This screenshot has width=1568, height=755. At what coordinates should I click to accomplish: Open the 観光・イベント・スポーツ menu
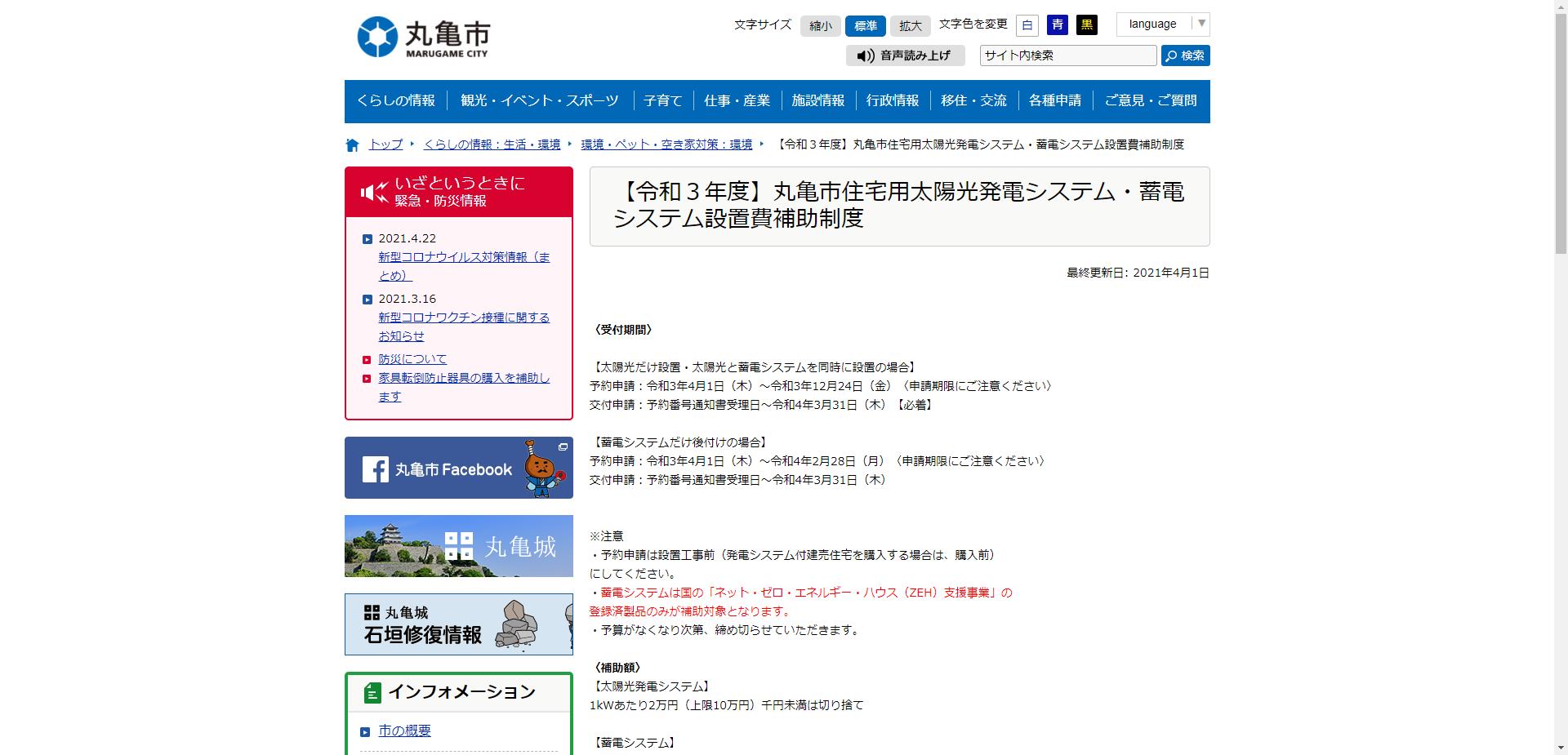[539, 100]
